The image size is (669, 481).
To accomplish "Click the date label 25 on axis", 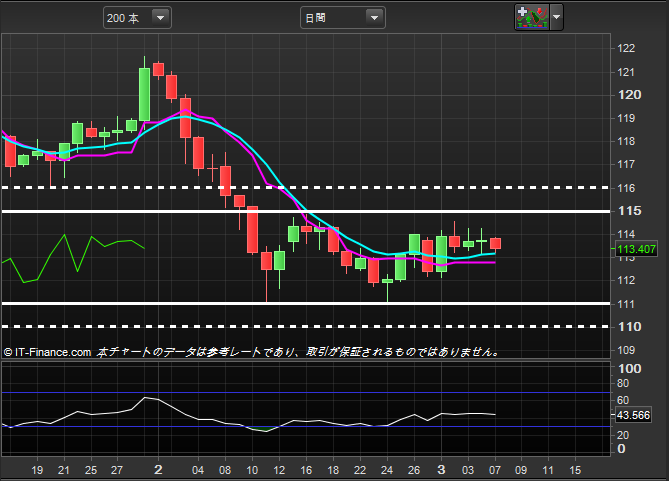I will (x=91, y=470).
